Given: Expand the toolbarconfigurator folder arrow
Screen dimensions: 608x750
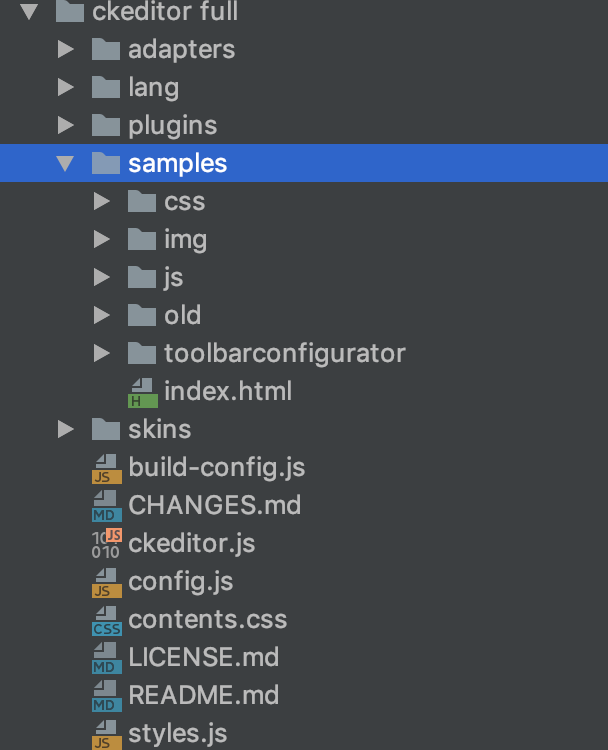Looking at the screenshot, I should [101, 353].
